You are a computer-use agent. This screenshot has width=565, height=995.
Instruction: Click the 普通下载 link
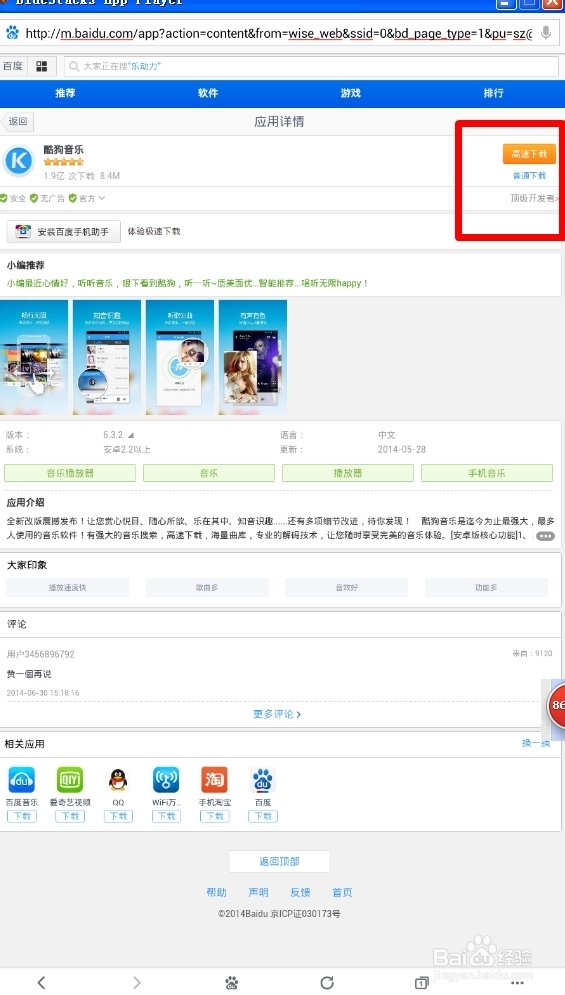click(x=529, y=176)
